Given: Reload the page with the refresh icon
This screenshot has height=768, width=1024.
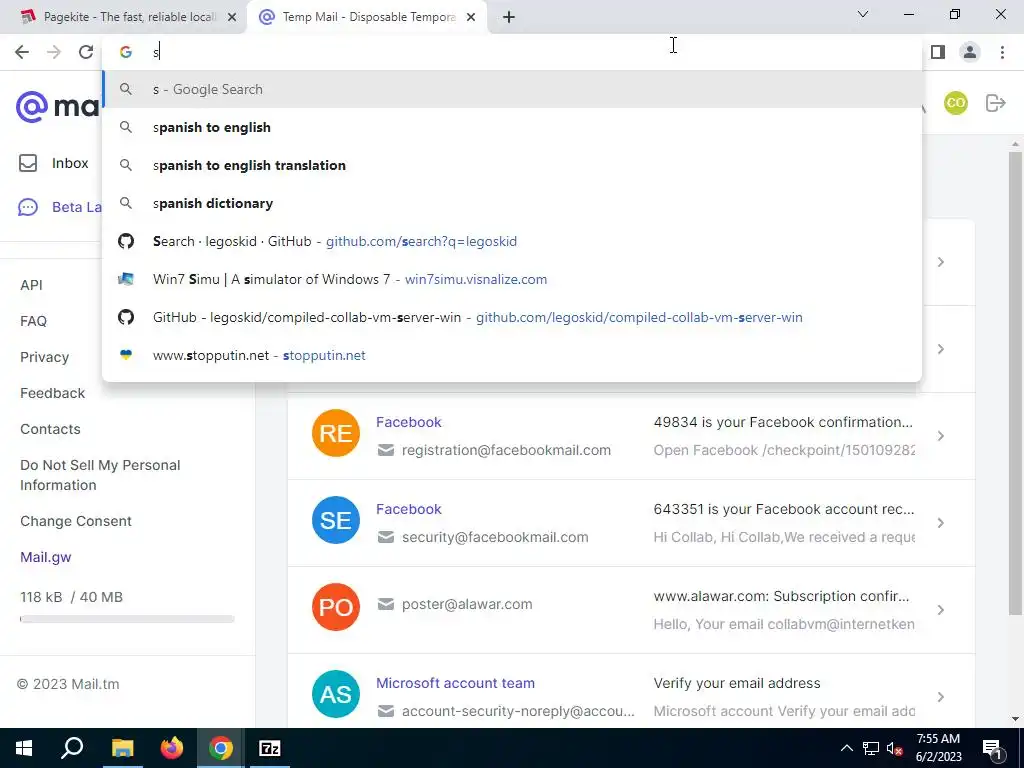Looking at the screenshot, I should 86,52.
